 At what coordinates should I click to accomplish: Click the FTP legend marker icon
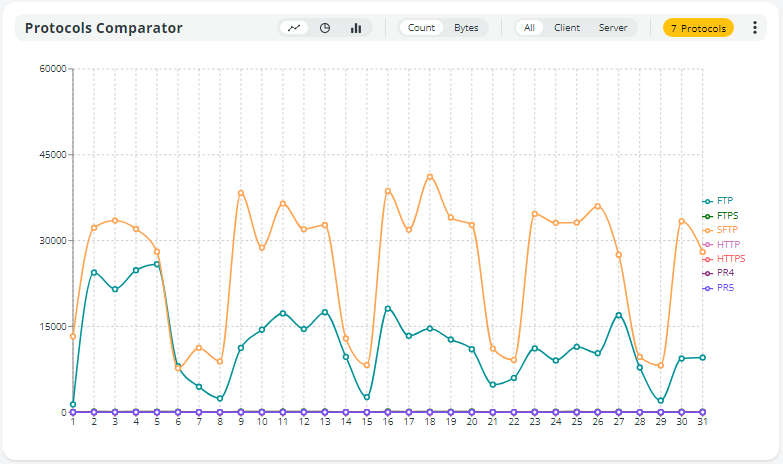(x=708, y=201)
